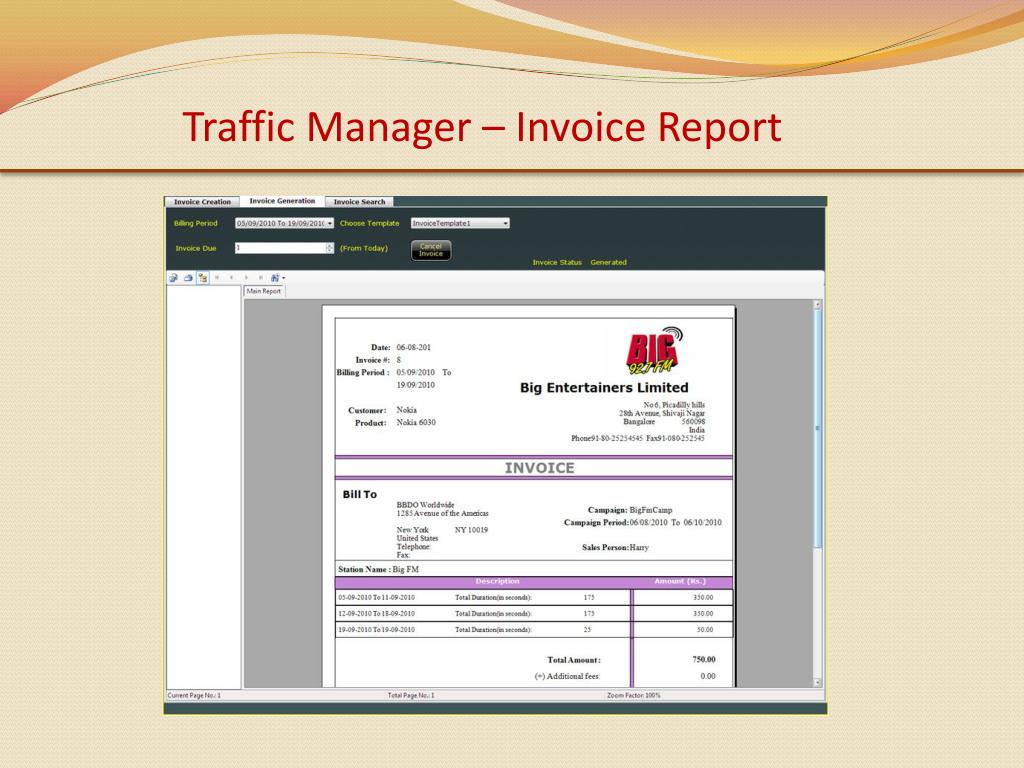The image size is (1024, 768).
Task: Click 'Total Page No.: 1' in status bar
Action: point(411,696)
